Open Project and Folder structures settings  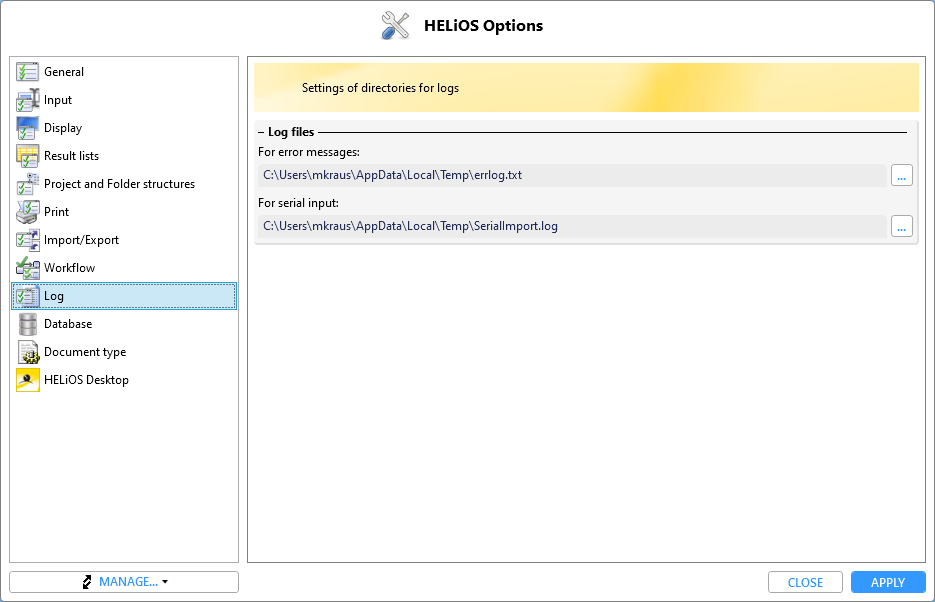[x=119, y=184]
